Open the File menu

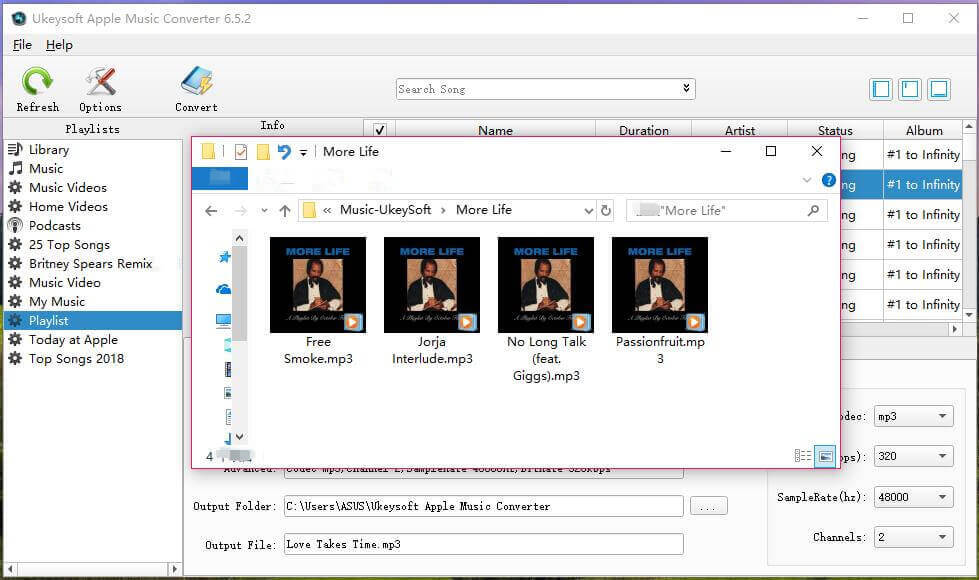(22, 45)
